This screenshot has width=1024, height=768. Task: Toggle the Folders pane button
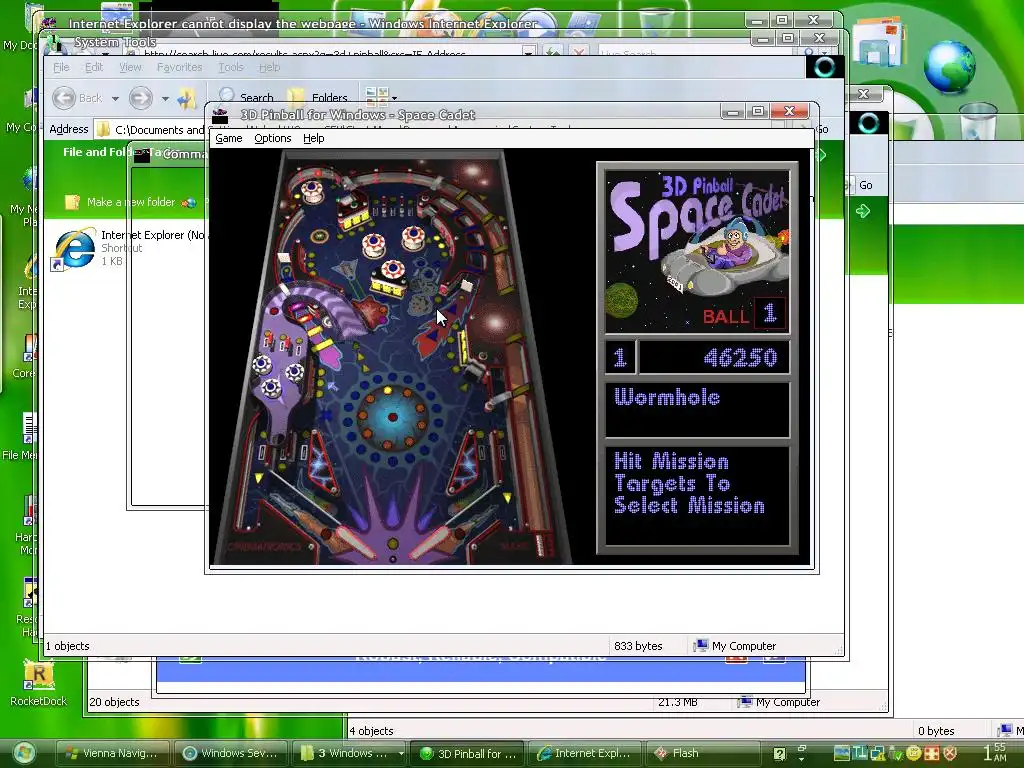click(317, 97)
